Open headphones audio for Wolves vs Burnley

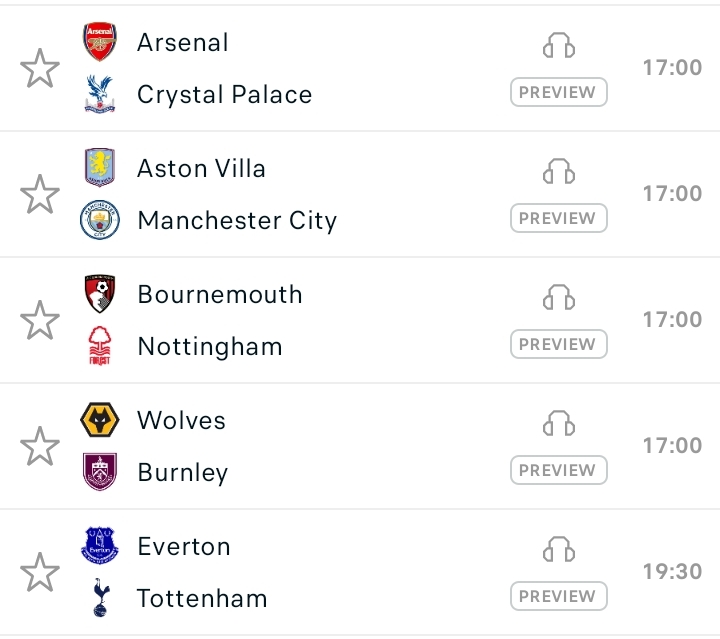click(x=559, y=424)
